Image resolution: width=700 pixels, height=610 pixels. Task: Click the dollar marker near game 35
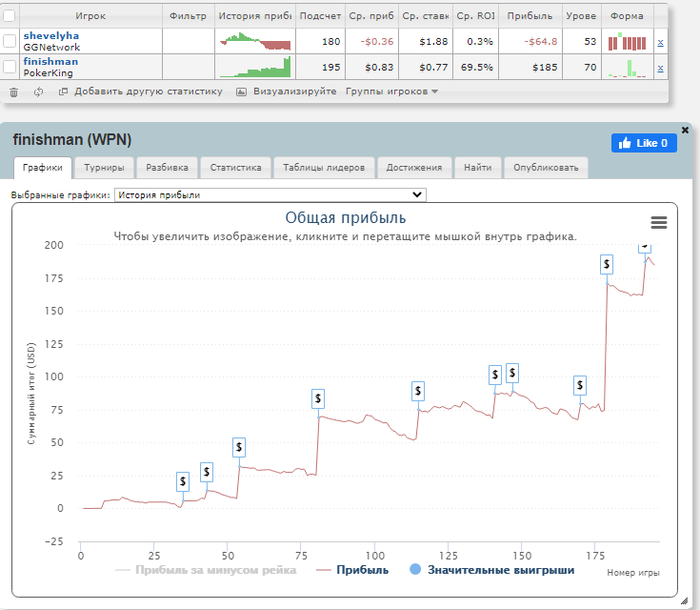tap(183, 482)
